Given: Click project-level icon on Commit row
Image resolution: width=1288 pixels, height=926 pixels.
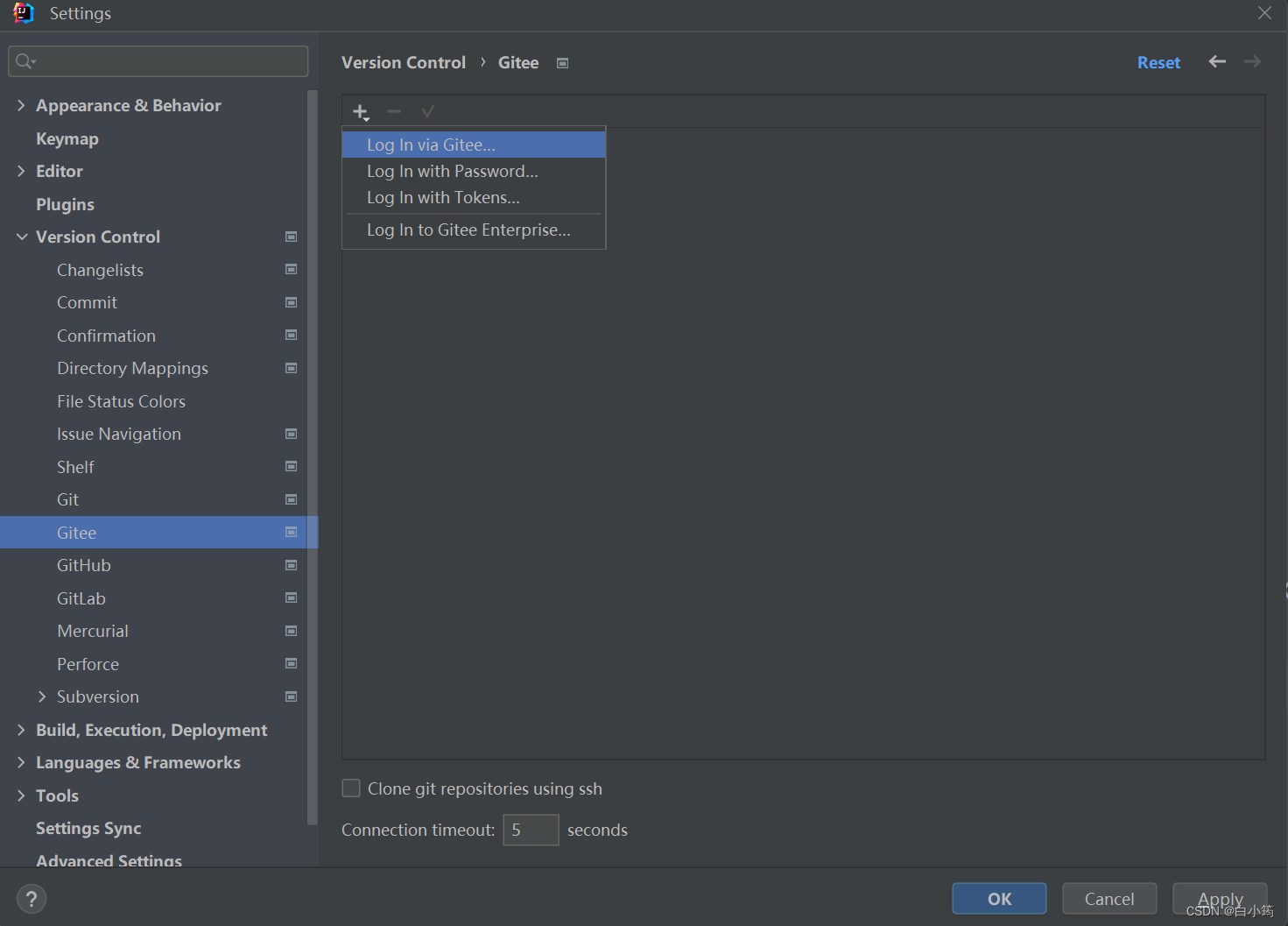Looking at the screenshot, I should 292,302.
